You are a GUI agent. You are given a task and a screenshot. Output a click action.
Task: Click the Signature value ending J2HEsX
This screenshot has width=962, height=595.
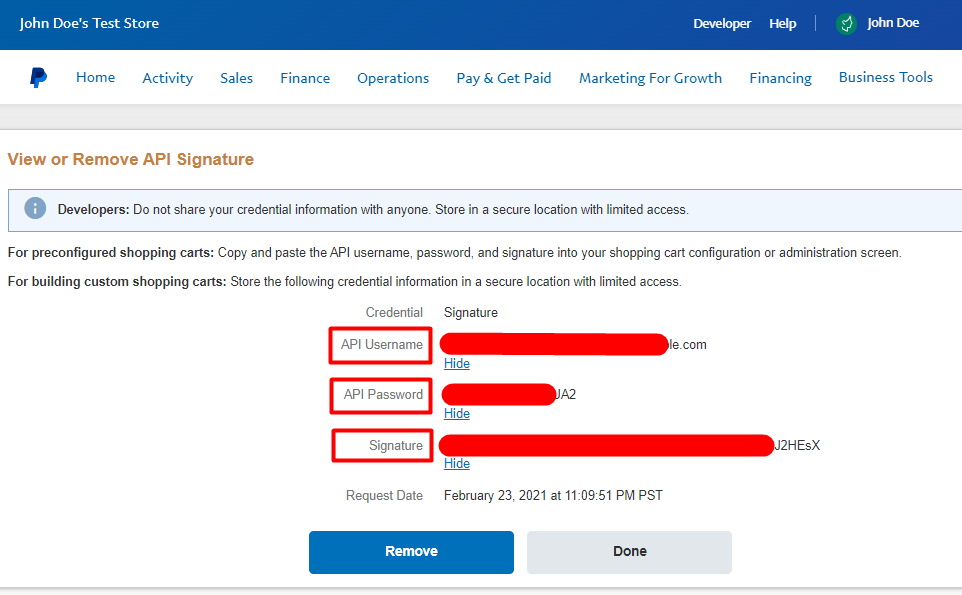coord(629,445)
